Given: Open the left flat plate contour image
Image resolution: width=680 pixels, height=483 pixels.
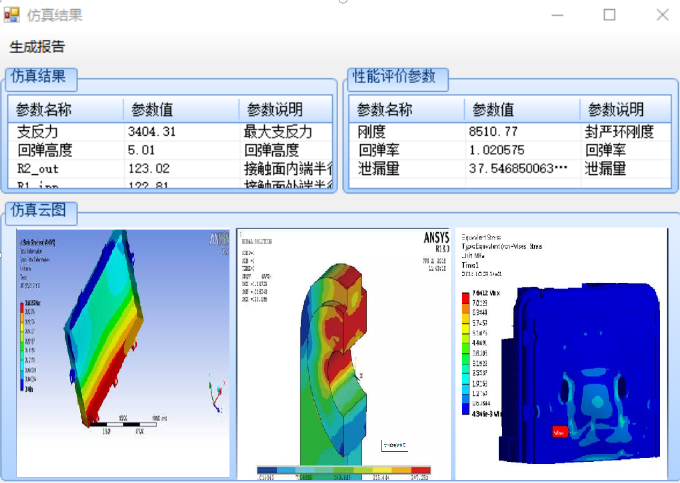Looking at the screenshot, I should [123, 352].
